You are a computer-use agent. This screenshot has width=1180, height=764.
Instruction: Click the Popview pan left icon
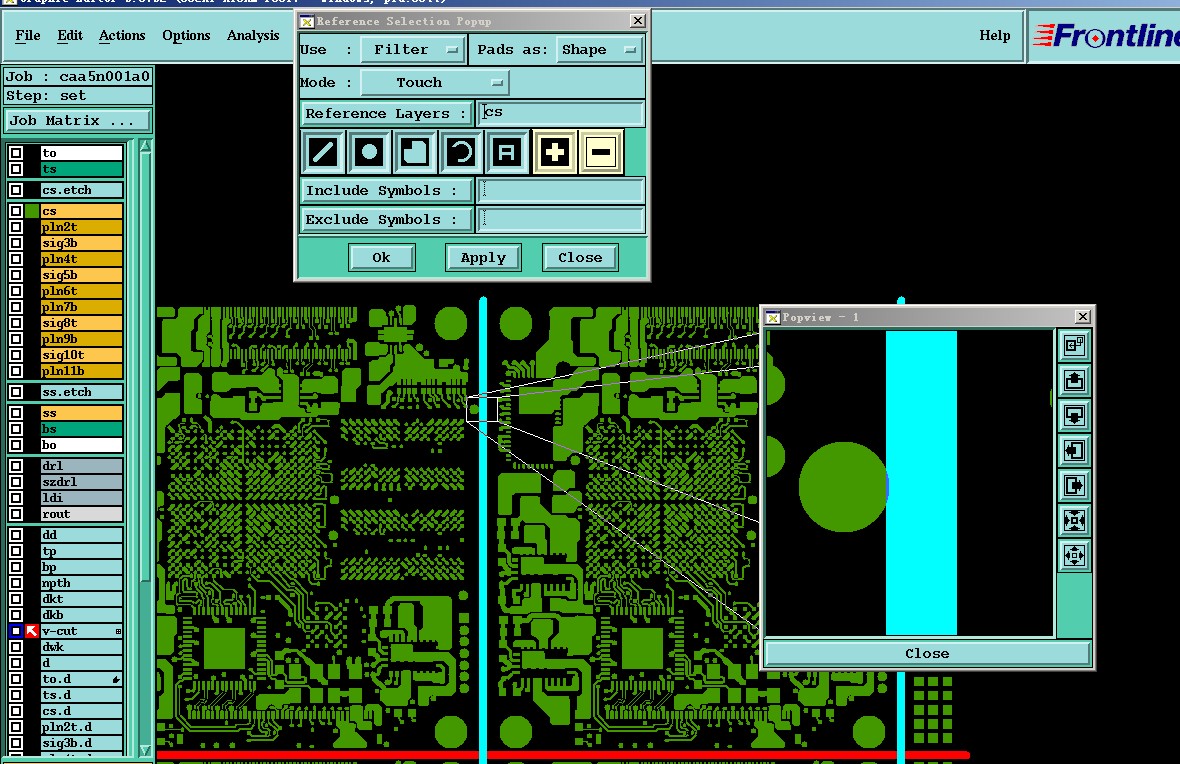coord(1074,450)
